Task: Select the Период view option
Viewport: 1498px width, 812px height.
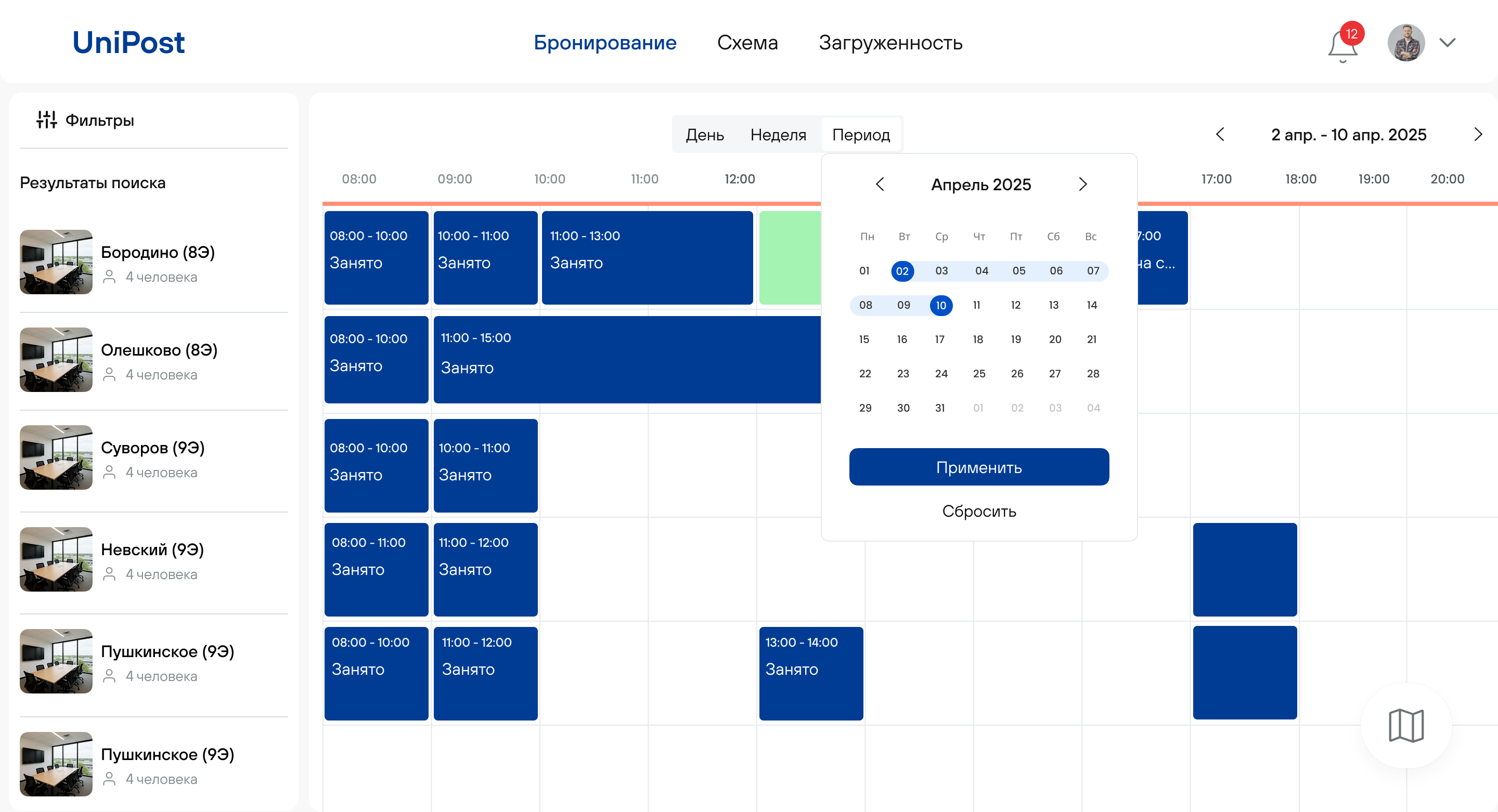Action: click(x=861, y=135)
